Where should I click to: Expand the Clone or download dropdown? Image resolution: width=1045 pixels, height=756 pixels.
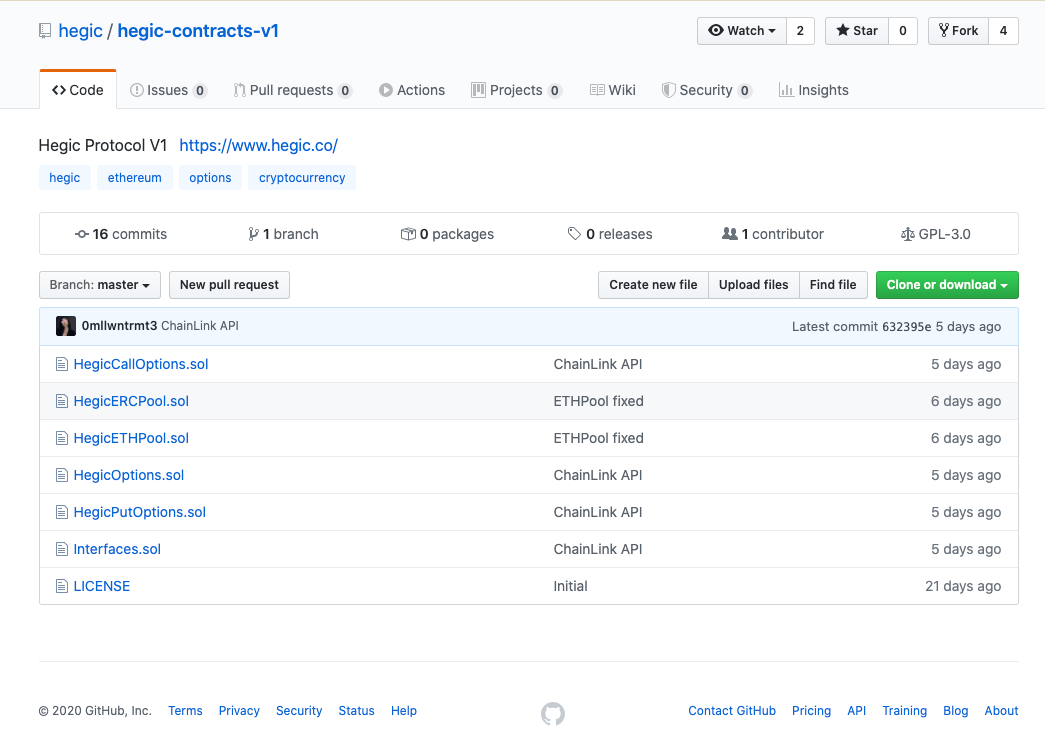tap(947, 285)
